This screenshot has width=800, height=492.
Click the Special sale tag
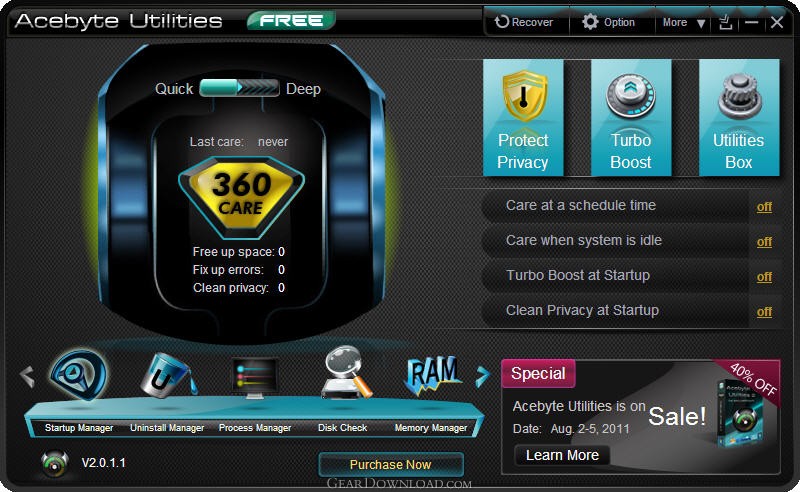538,373
